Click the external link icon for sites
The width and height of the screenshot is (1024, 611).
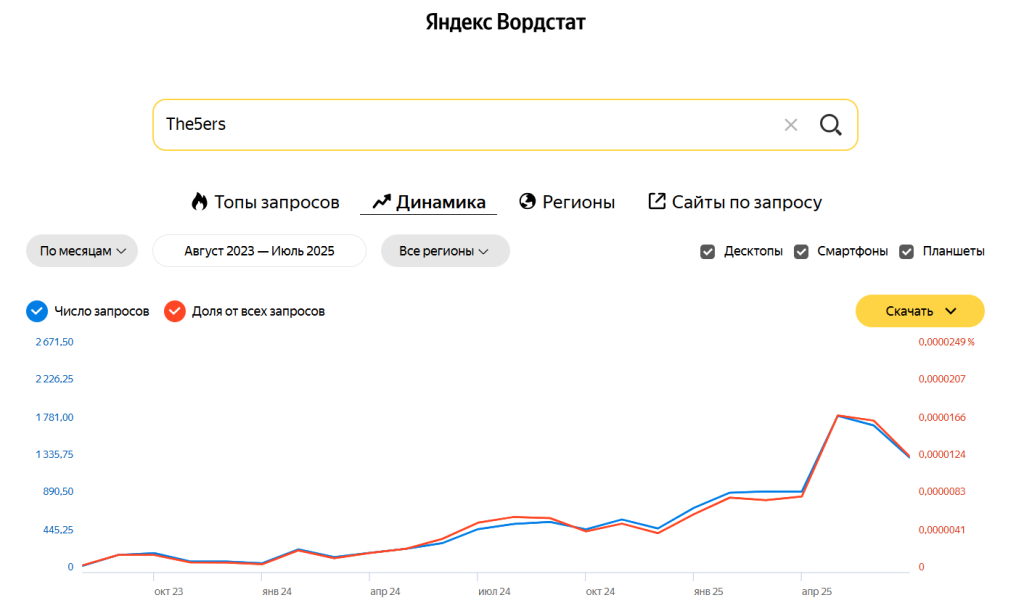(657, 202)
